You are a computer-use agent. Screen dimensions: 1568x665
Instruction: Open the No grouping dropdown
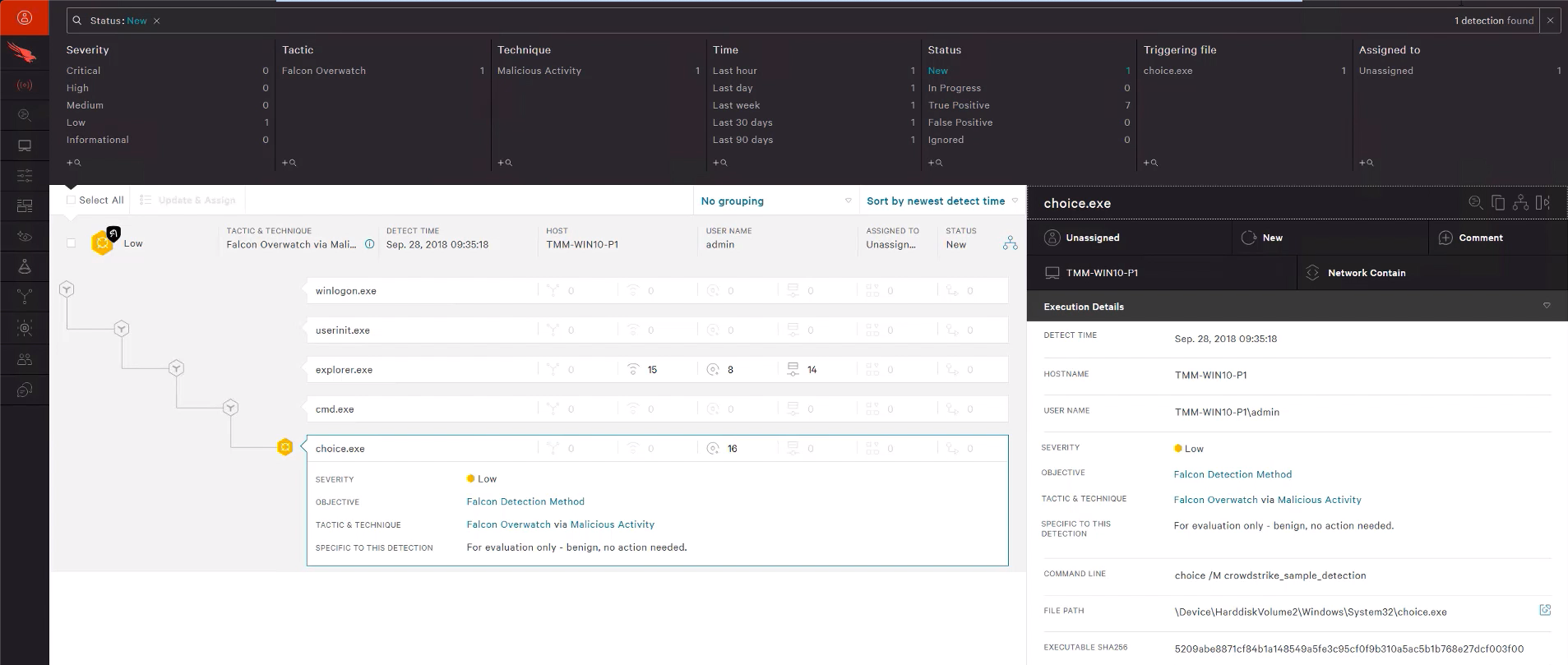point(775,201)
